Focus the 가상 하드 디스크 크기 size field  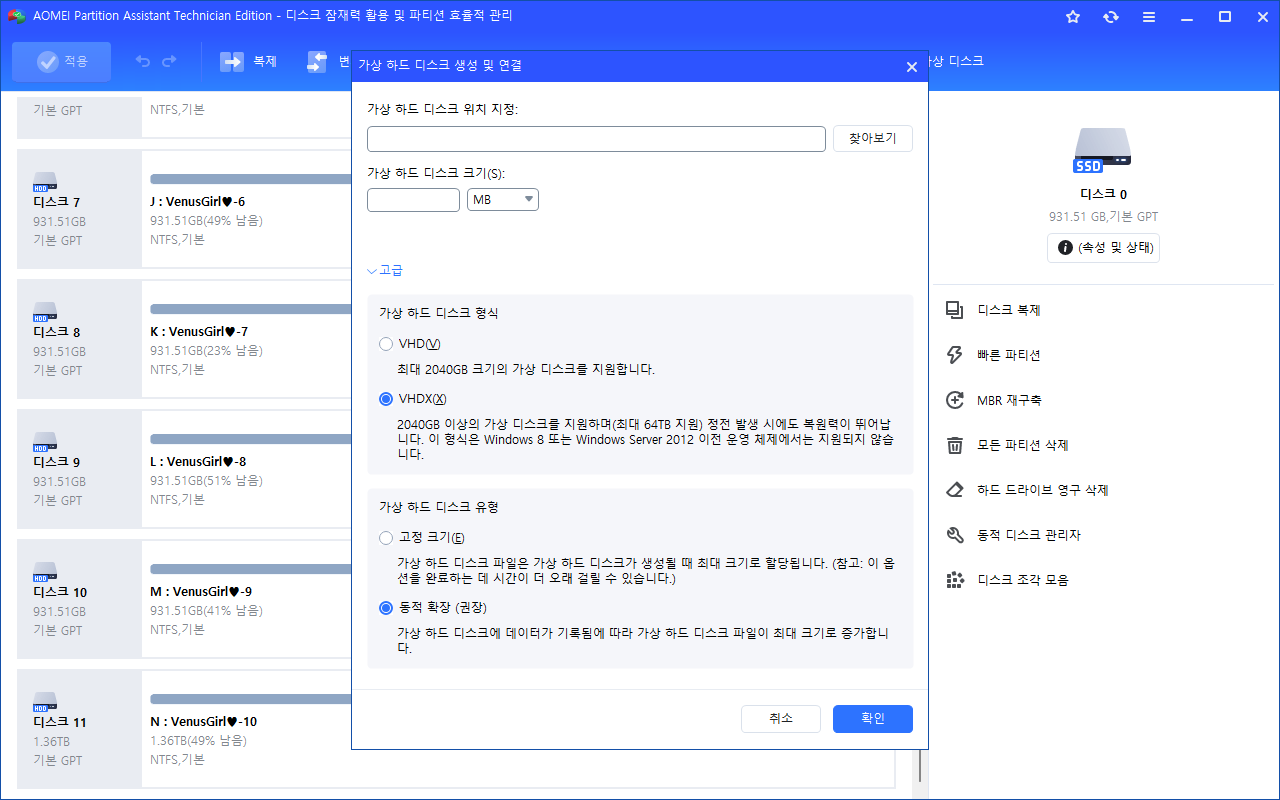413,200
